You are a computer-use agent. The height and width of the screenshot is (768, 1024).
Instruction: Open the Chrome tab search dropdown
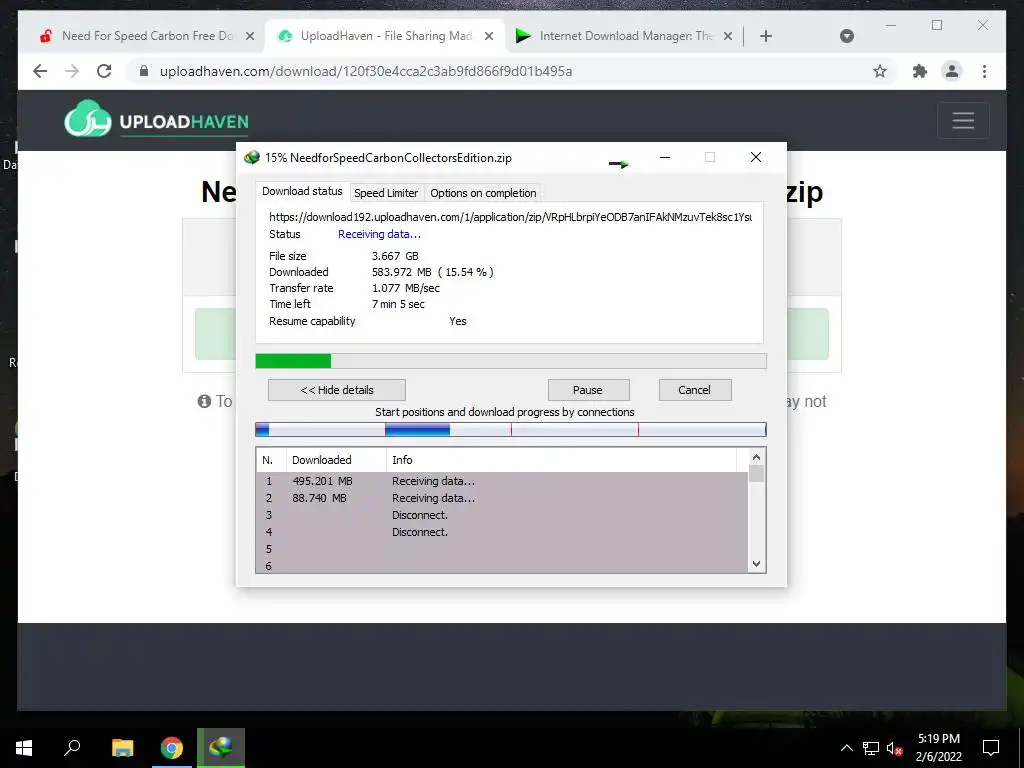pos(846,36)
